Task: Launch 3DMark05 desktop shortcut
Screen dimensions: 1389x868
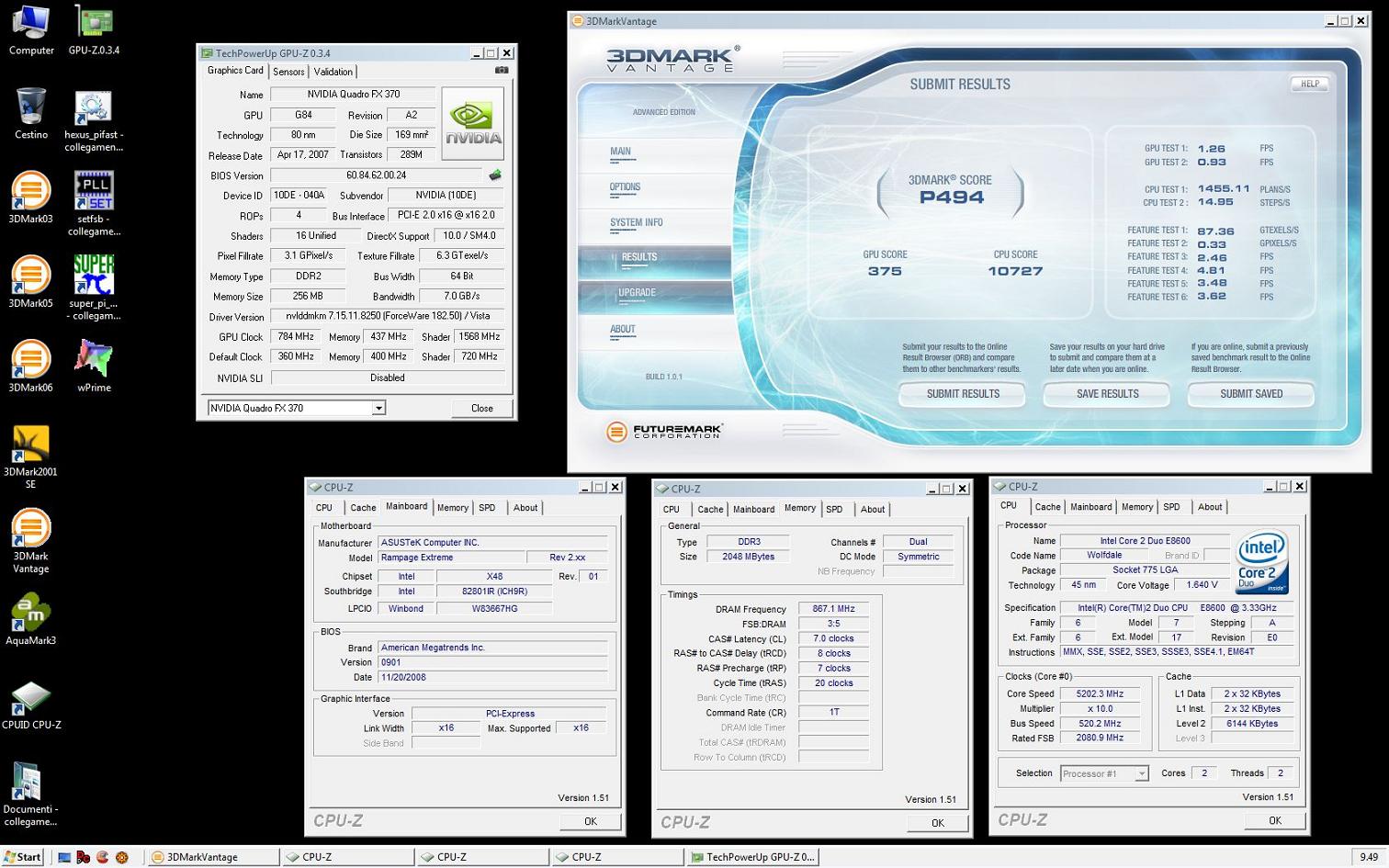Action: pos(30,282)
